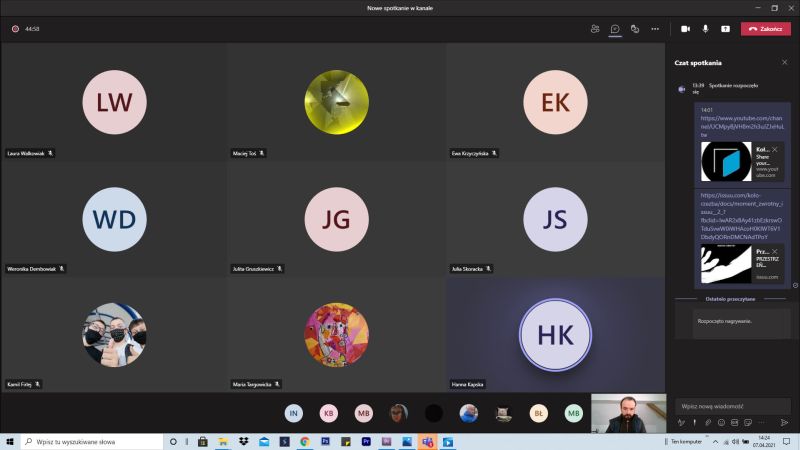Image resolution: width=800 pixels, height=450 pixels.
Task: Toggle the camera on or off
Action: click(686, 29)
